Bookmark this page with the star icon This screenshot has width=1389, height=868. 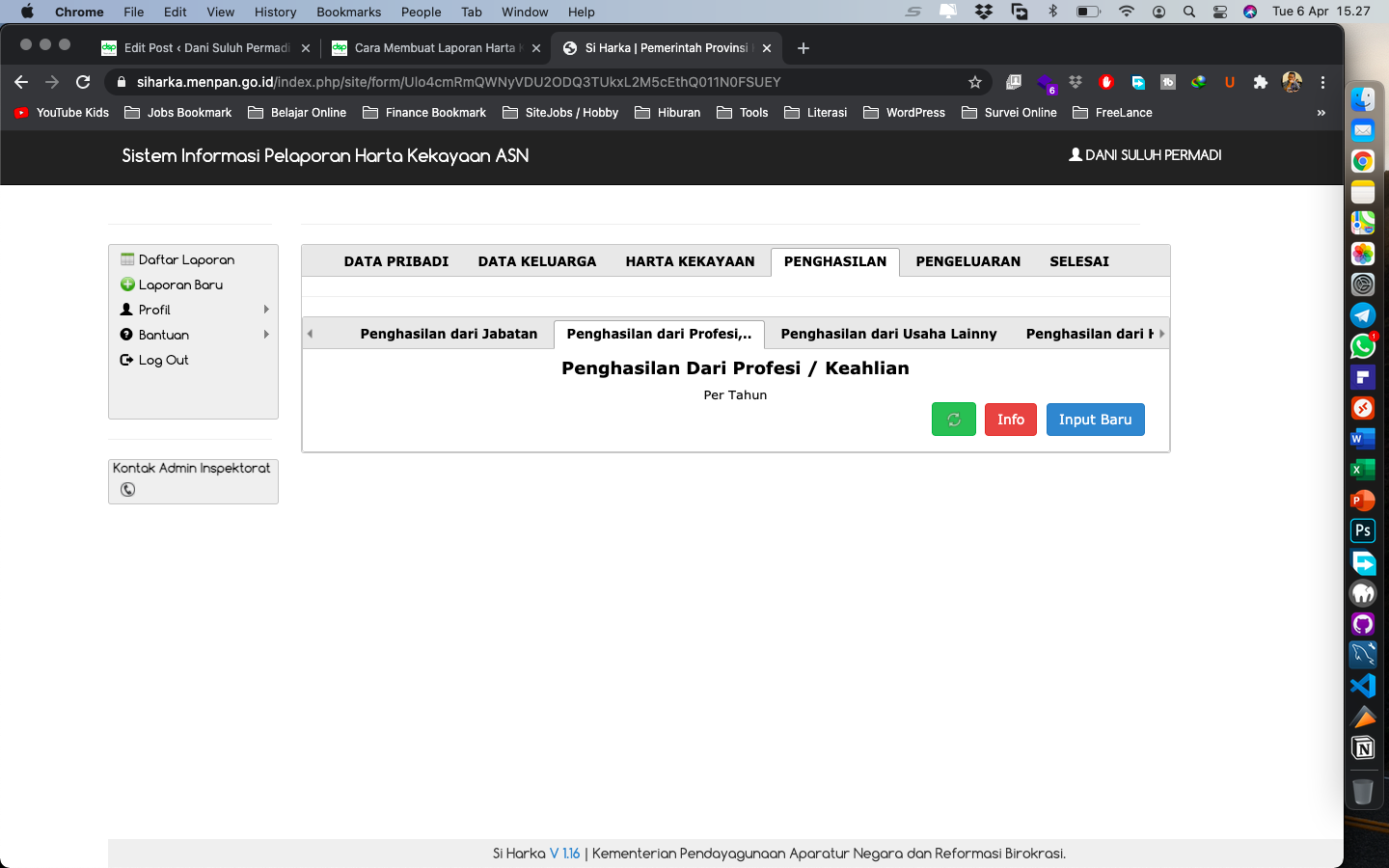click(975, 82)
